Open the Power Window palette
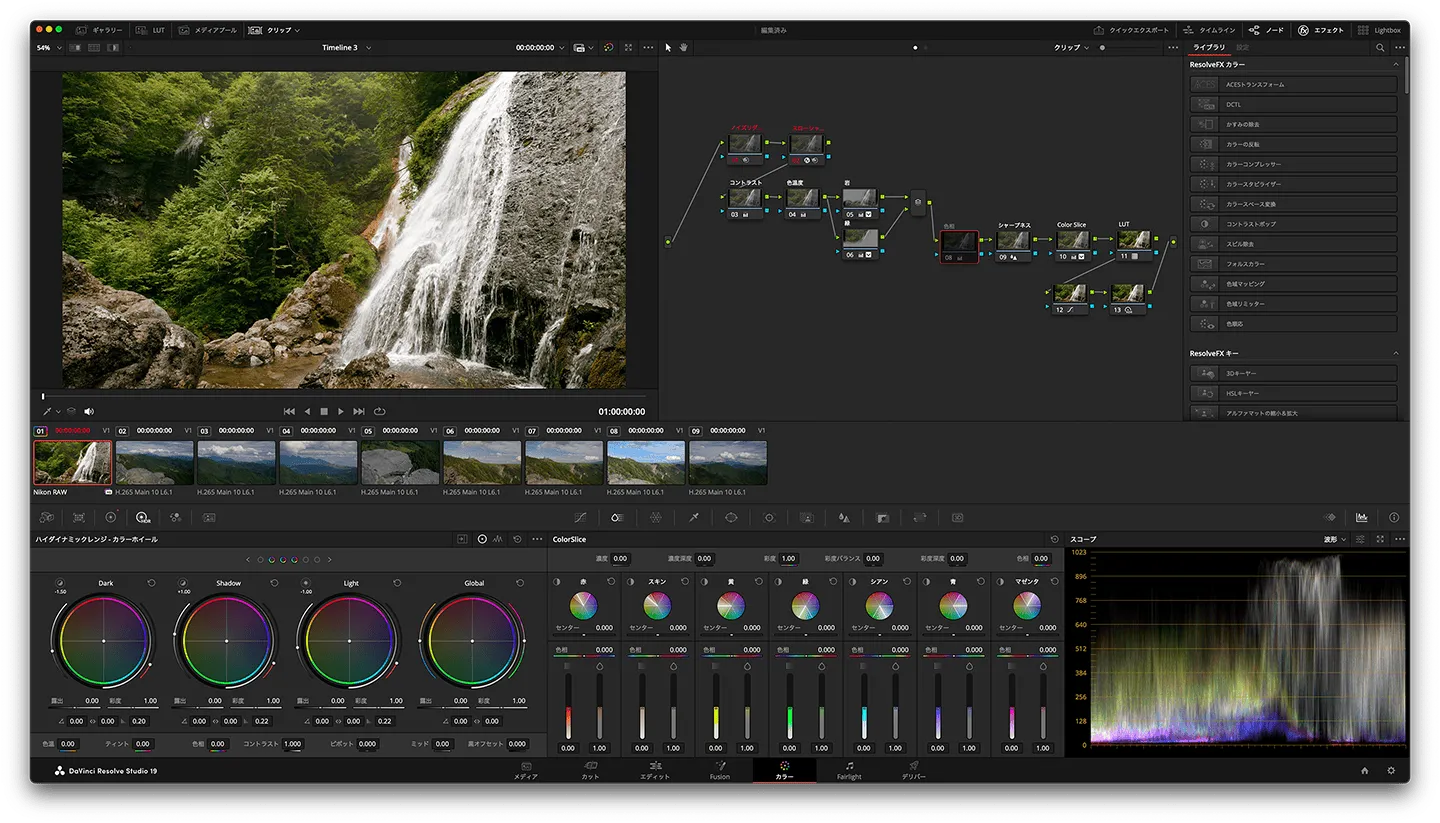The image size is (1440, 823). point(731,518)
